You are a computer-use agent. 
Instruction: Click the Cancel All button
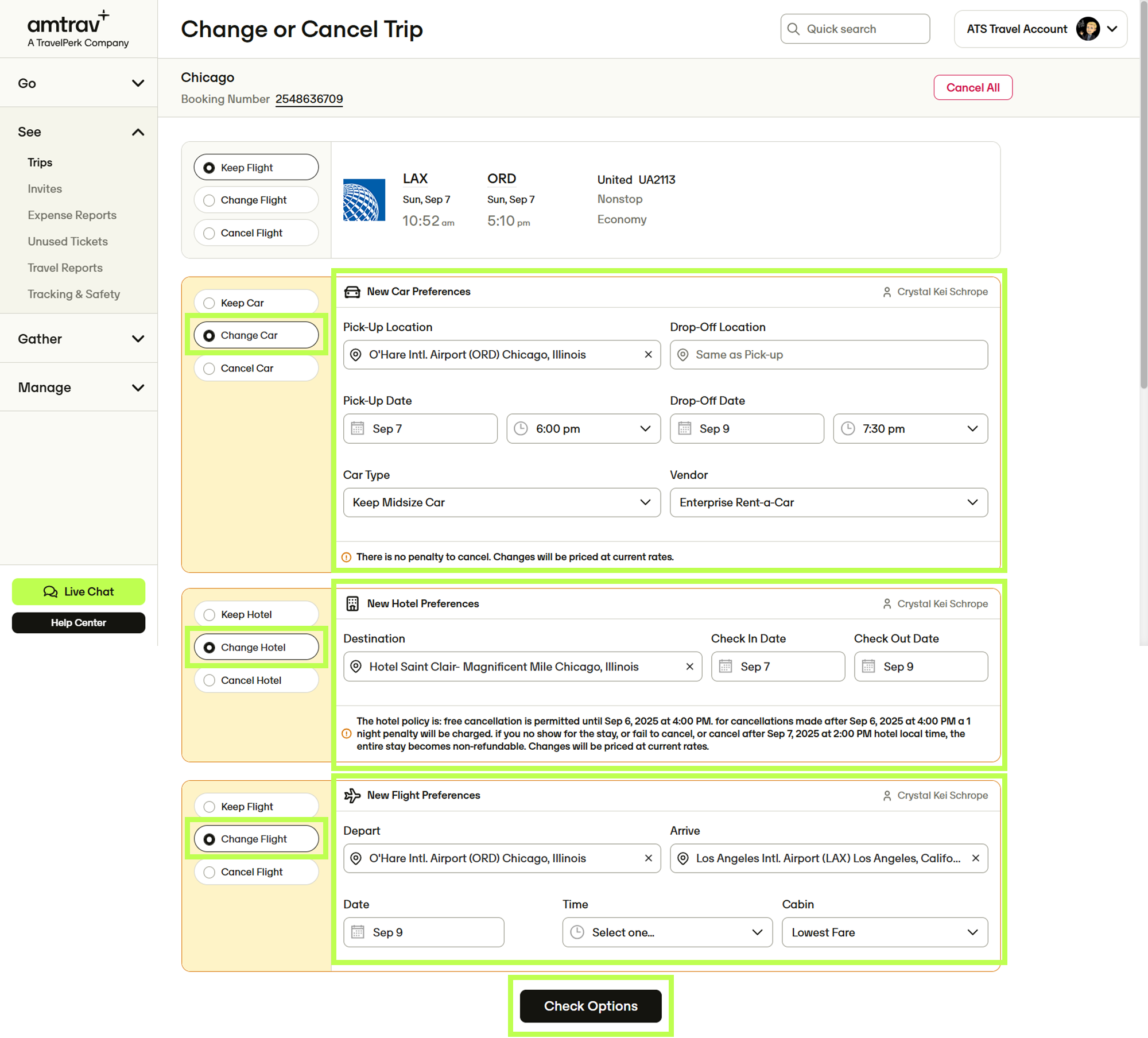pyautogui.click(x=973, y=87)
